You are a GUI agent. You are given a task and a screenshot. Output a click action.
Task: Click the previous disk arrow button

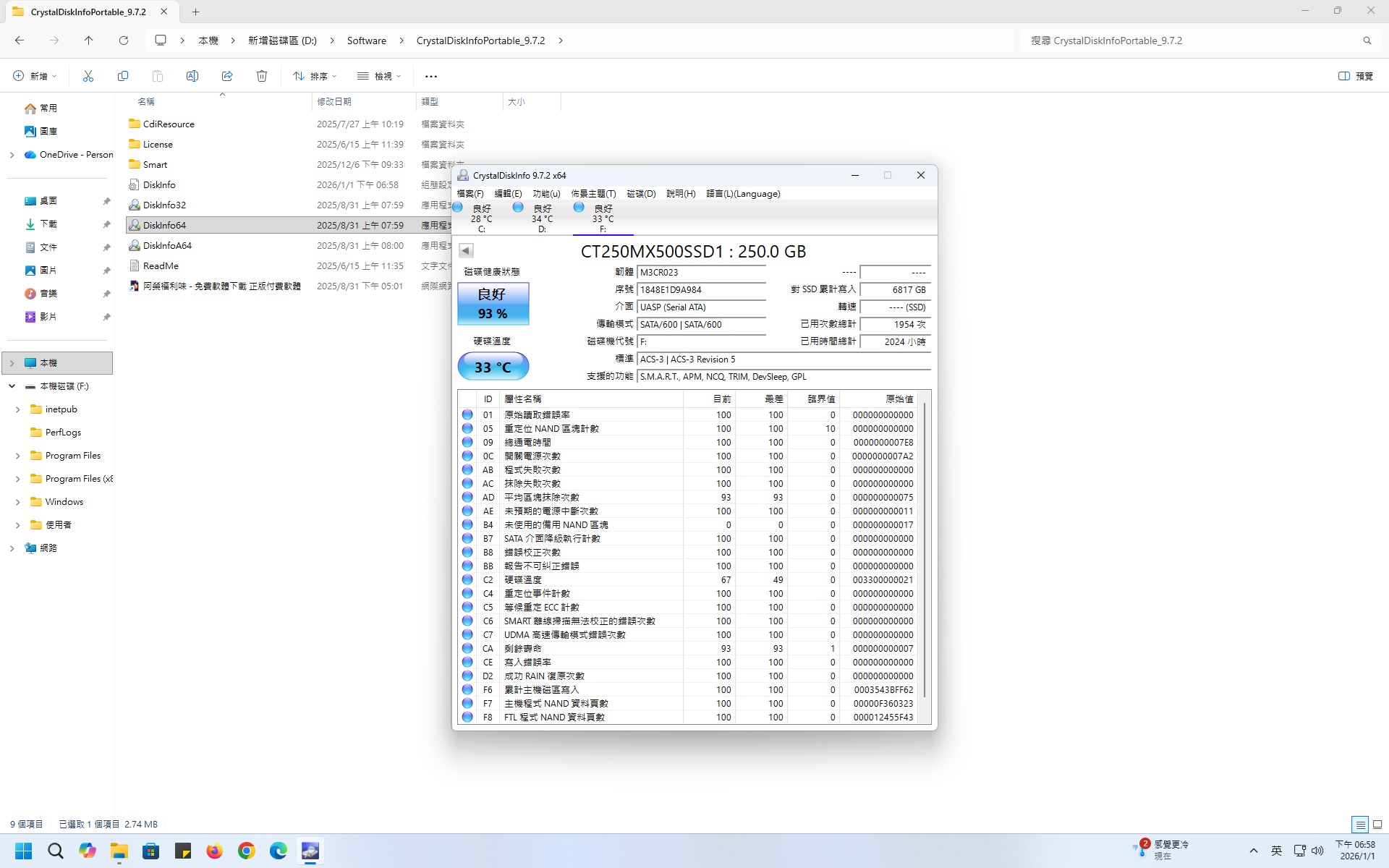click(466, 250)
